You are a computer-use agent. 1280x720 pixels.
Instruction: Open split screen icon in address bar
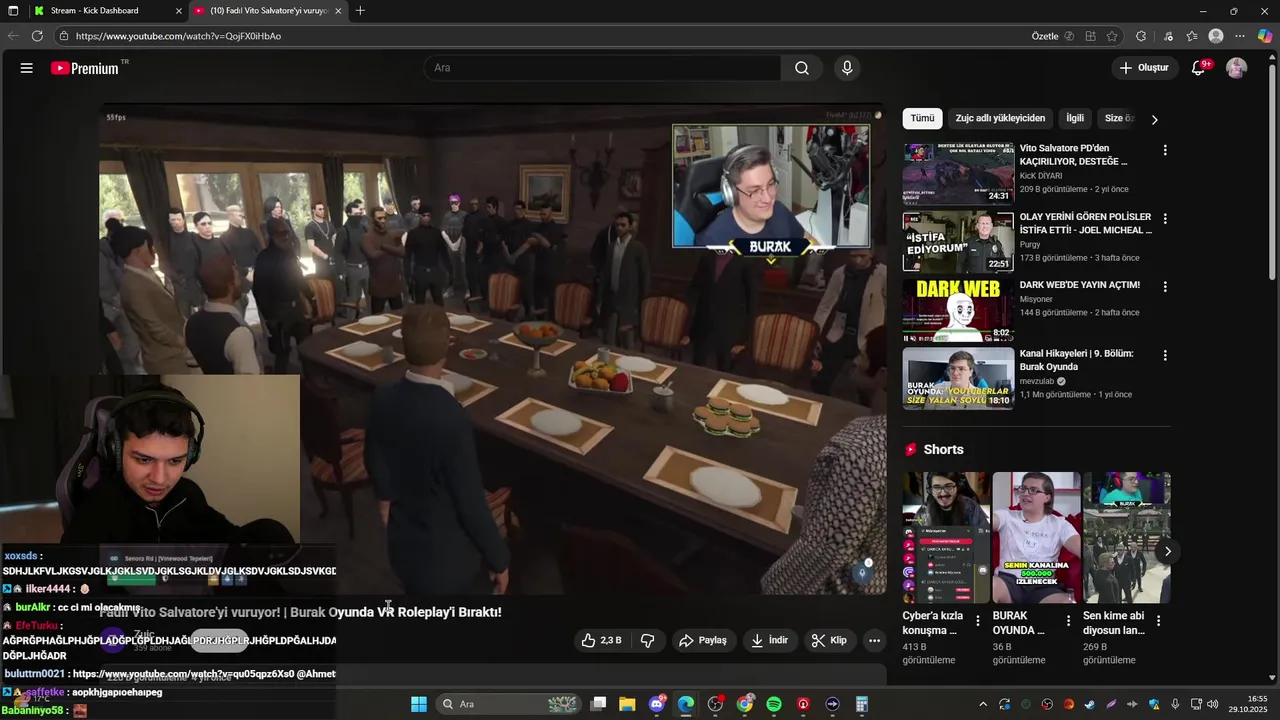pos(1091,36)
